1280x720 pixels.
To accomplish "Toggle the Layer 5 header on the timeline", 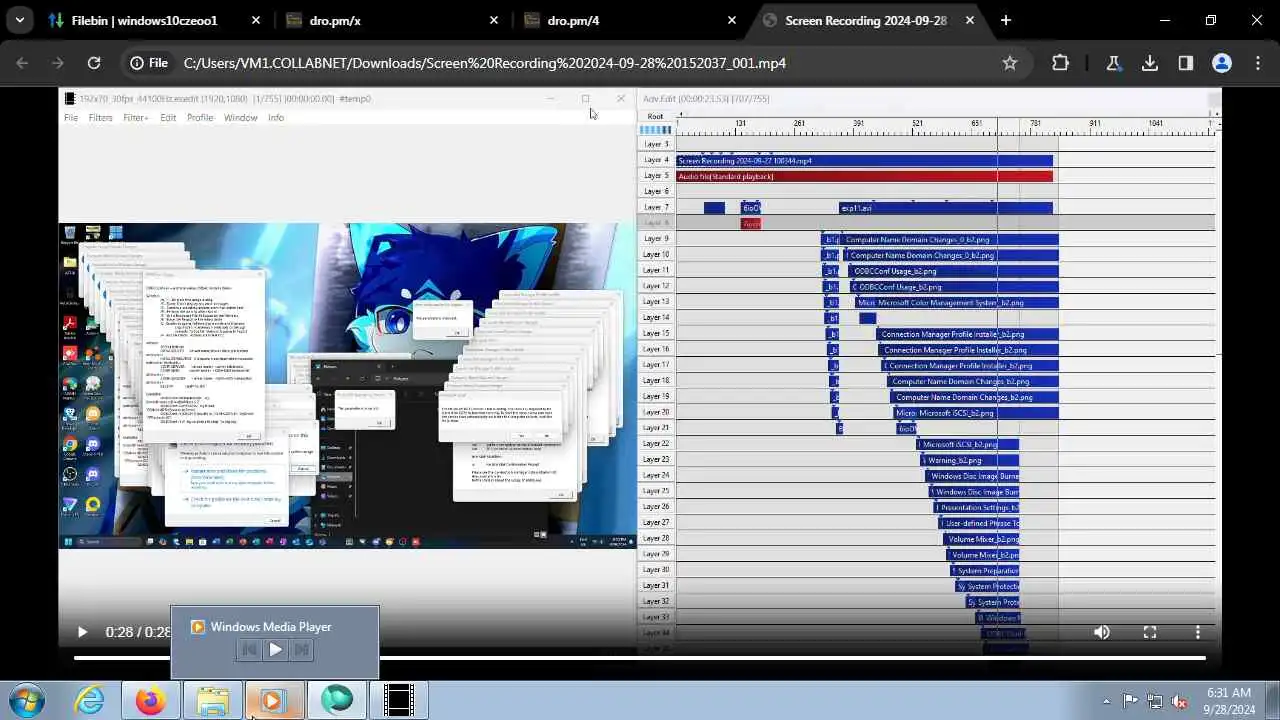I will (x=656, y=176).
